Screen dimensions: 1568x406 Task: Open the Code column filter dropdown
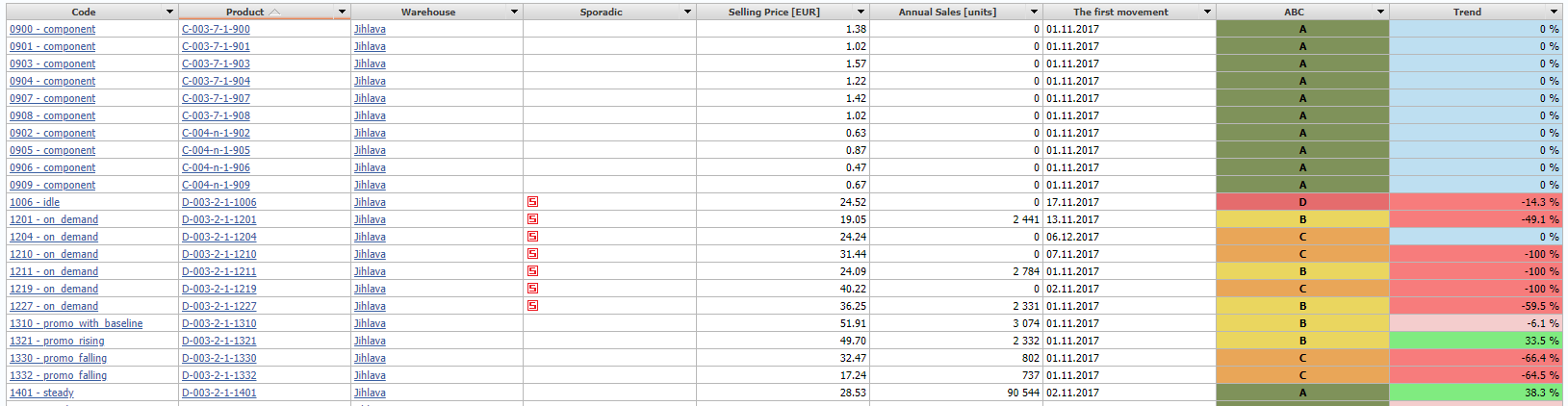pos(169,12)
